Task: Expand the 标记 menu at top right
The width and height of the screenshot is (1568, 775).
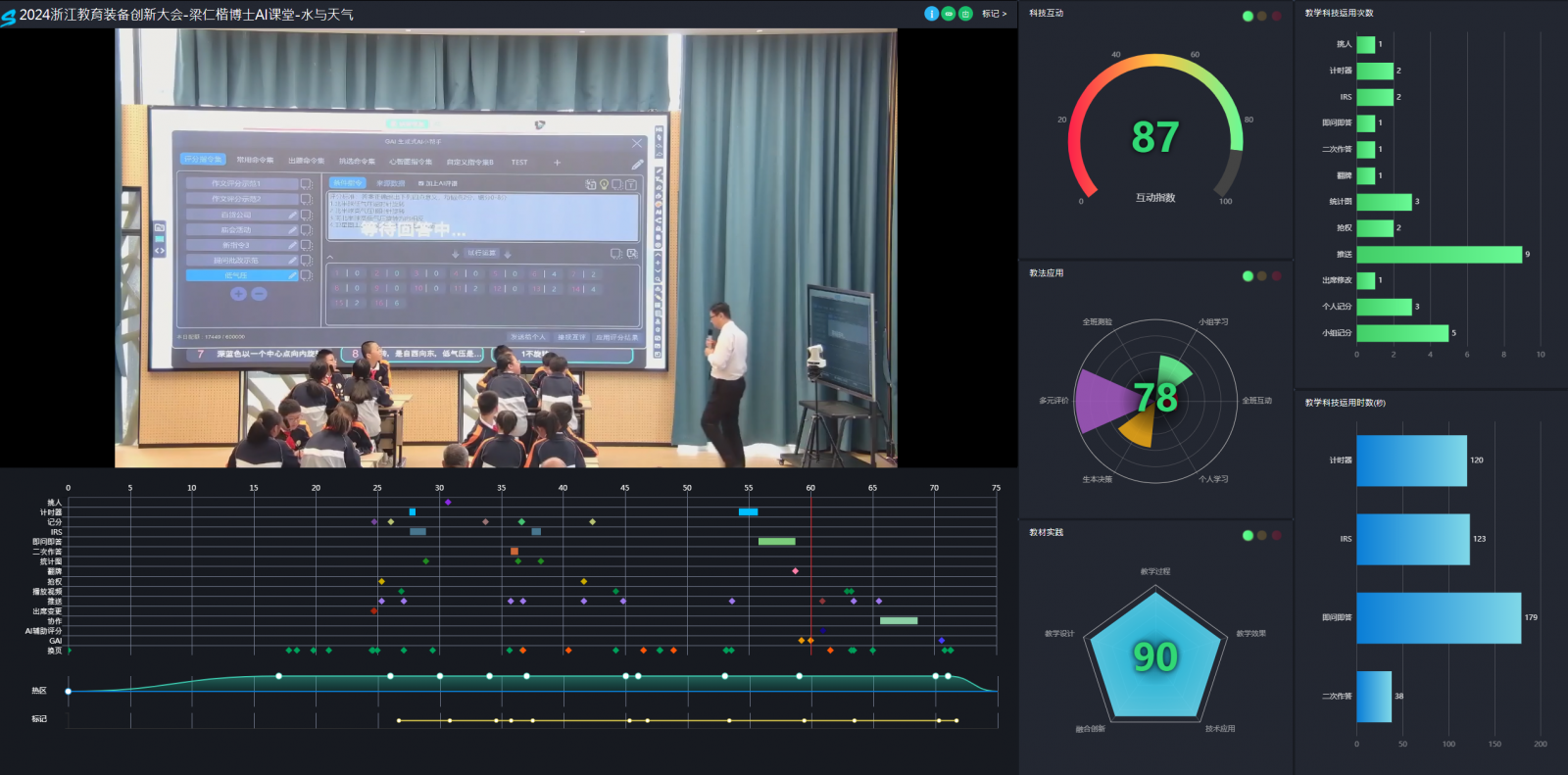Action: pos(994,14)
